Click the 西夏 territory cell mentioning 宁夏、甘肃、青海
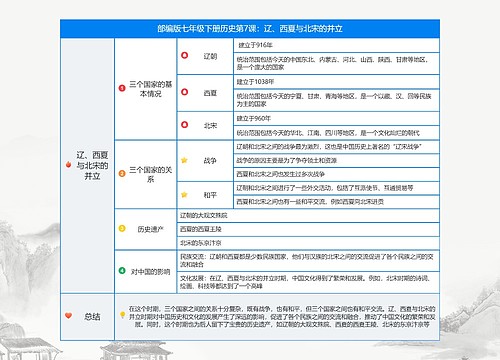The width and height of the screenshot is (500, 360). (336, 100)
